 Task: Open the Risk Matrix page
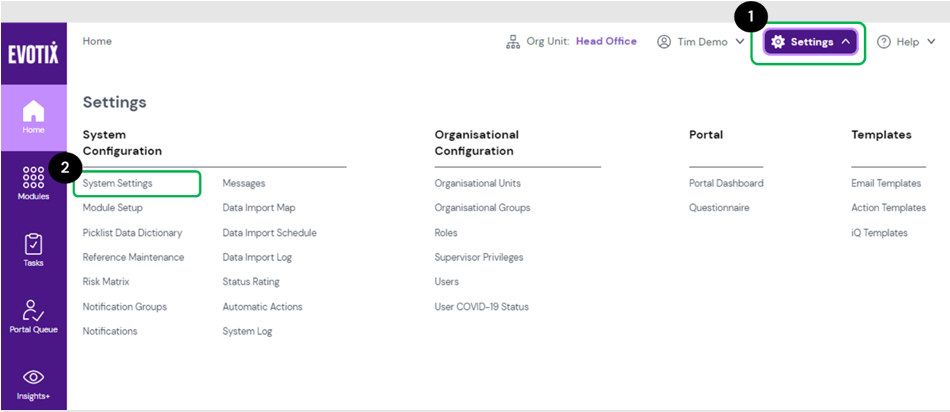tap(106, 282)
